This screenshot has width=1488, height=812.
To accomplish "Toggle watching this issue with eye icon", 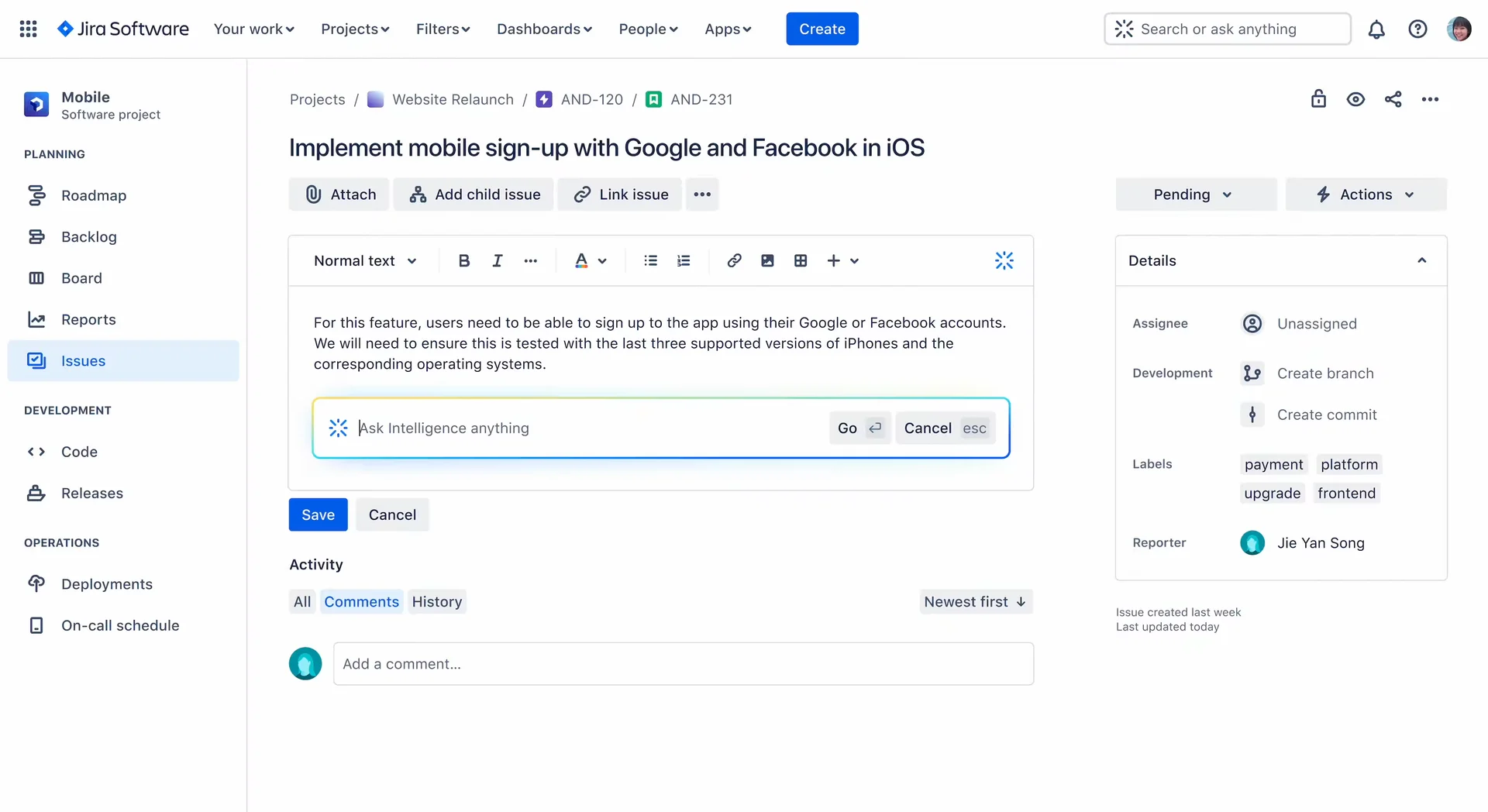I will (x=1355, y=99).
